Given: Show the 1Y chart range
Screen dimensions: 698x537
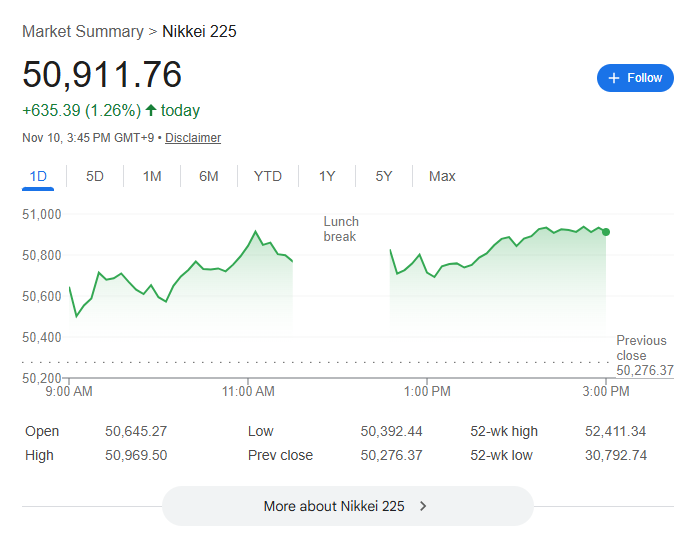Looking at the screenshot, I should [x=327, y=176].
